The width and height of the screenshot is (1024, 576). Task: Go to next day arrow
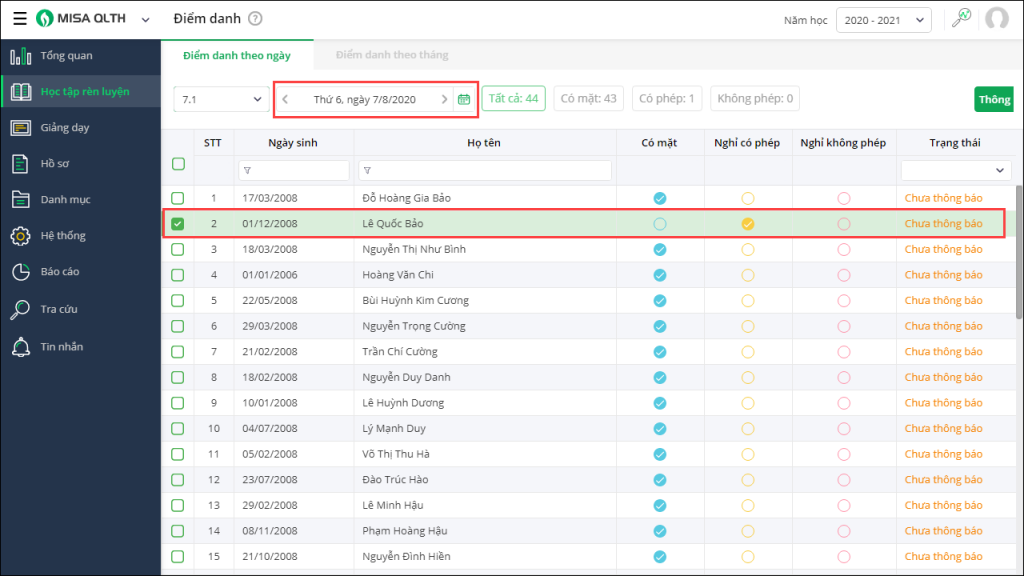444,99
